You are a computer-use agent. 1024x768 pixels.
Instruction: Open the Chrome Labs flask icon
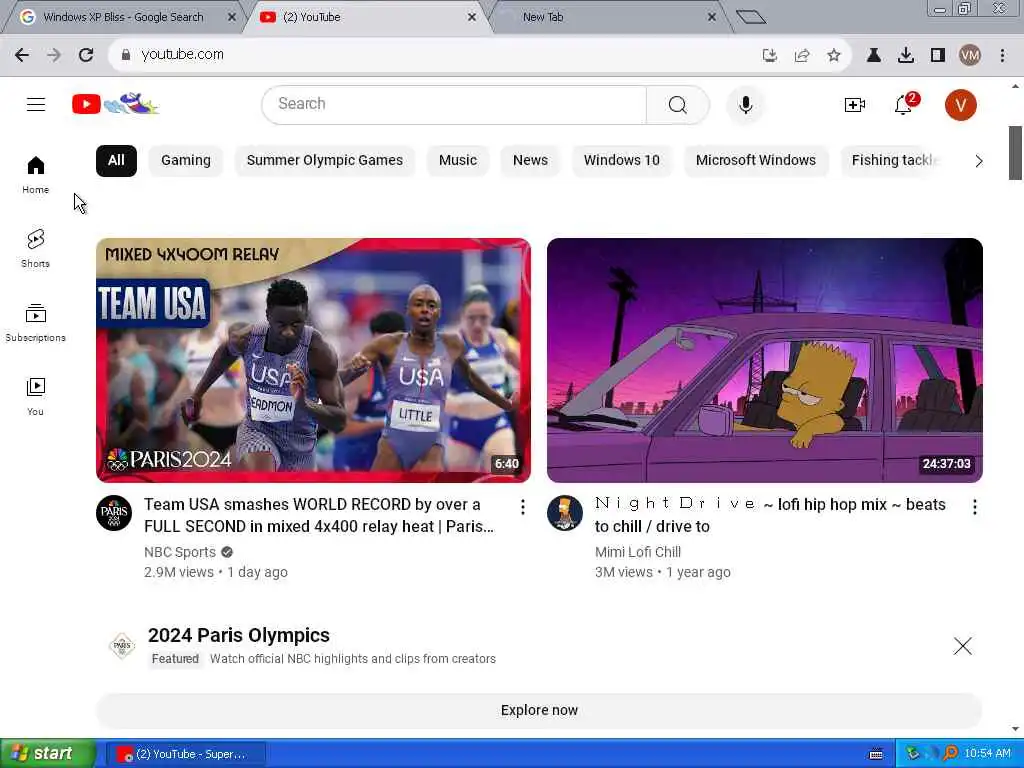tap(874, 56)
